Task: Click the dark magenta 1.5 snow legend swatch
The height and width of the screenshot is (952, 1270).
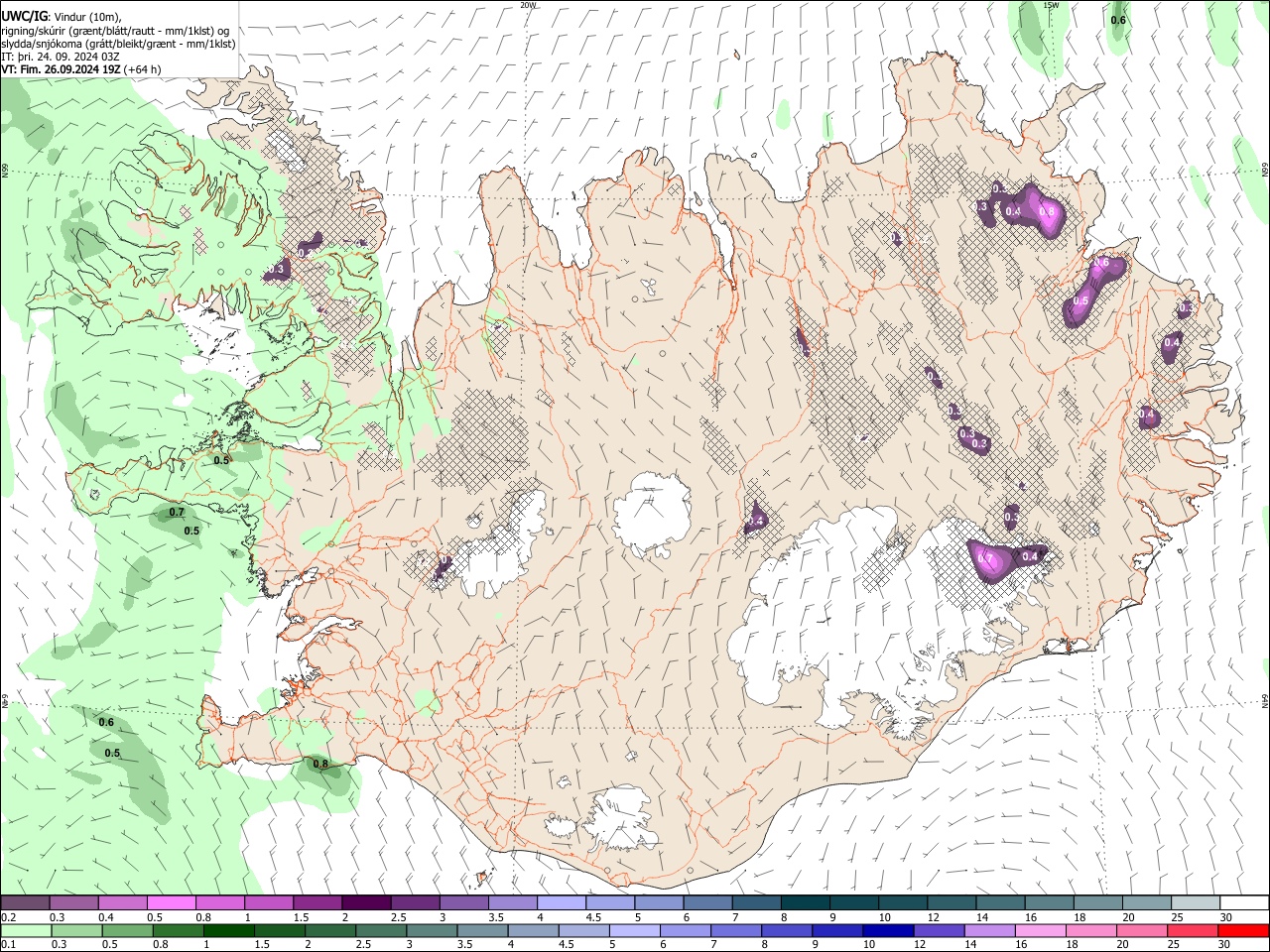Action: [x=317, y=903]
